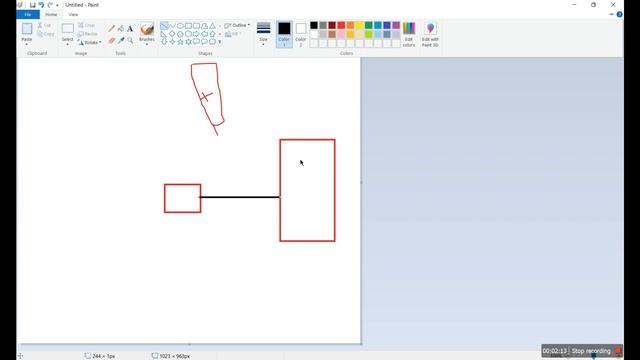Switch to the Home tab
This screenshot has height=360, width=640.
51,15
